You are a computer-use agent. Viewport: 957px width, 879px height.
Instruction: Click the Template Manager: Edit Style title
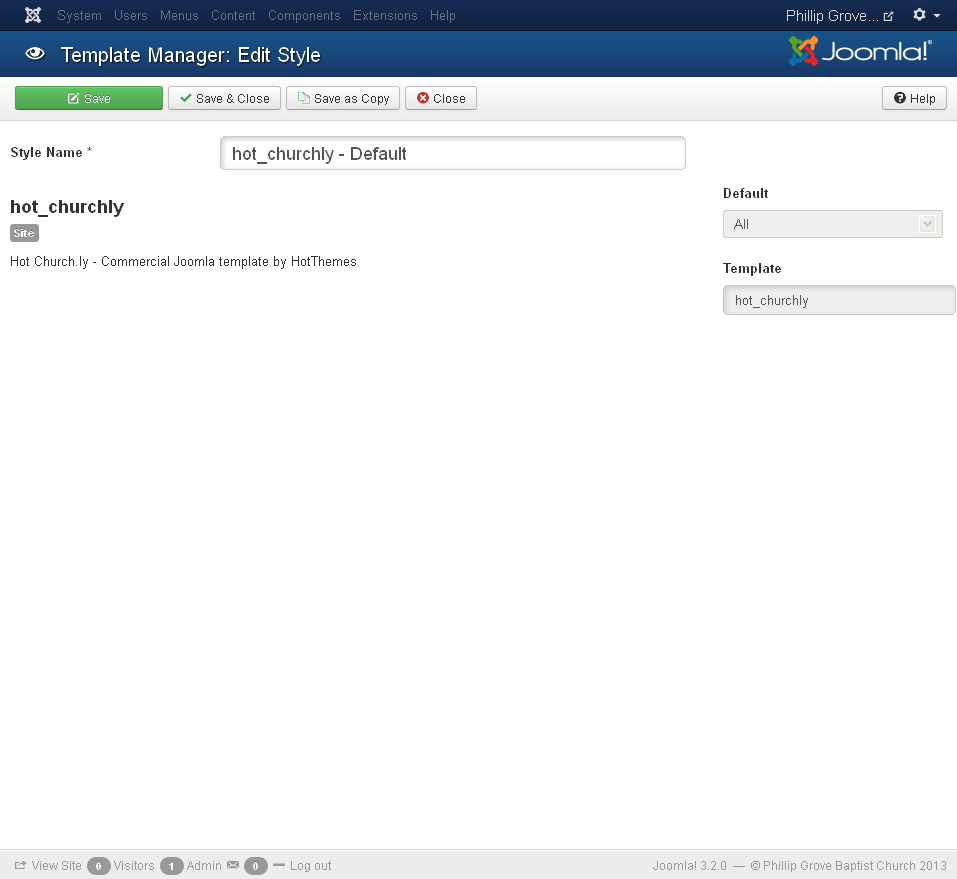(x=190, y=55)
